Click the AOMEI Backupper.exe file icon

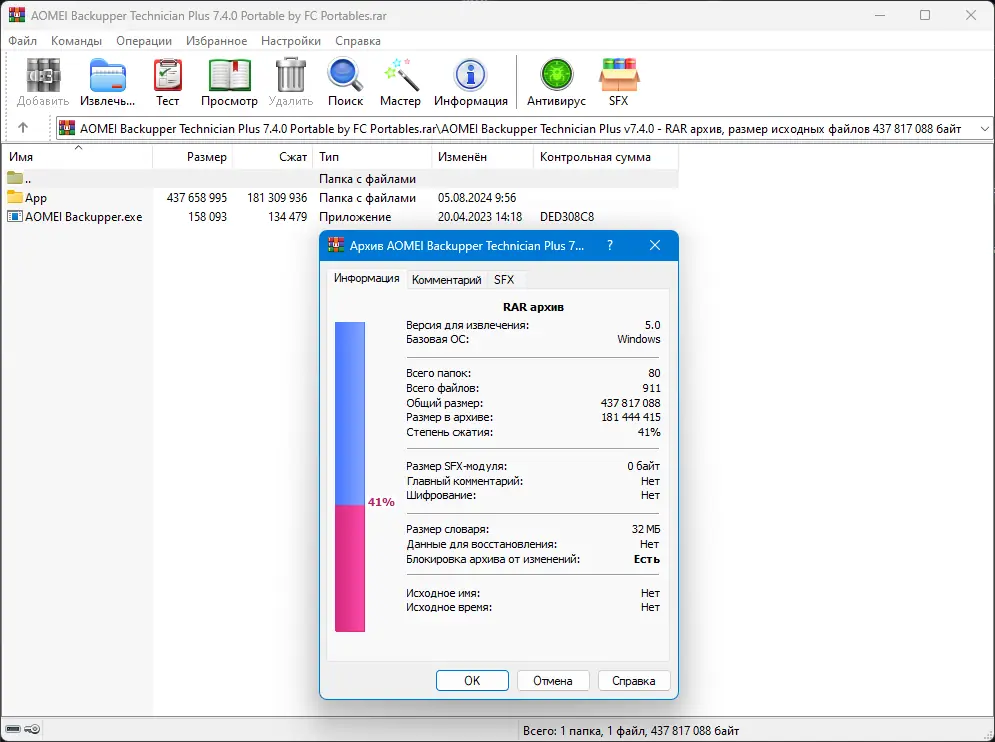tap(15, 216)
